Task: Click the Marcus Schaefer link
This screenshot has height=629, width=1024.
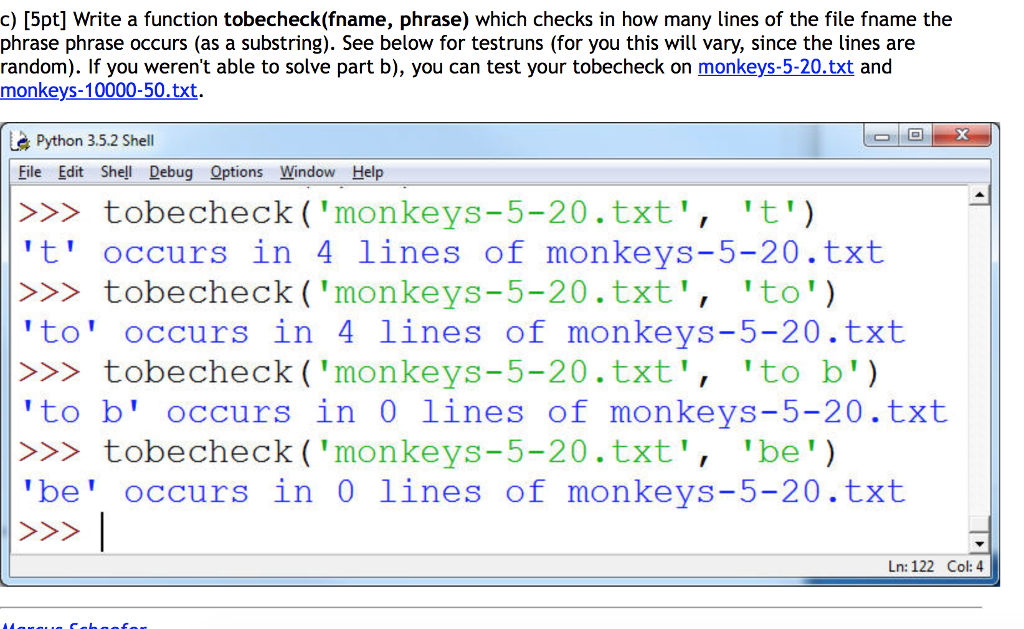Action: click(x=73, y=625)
